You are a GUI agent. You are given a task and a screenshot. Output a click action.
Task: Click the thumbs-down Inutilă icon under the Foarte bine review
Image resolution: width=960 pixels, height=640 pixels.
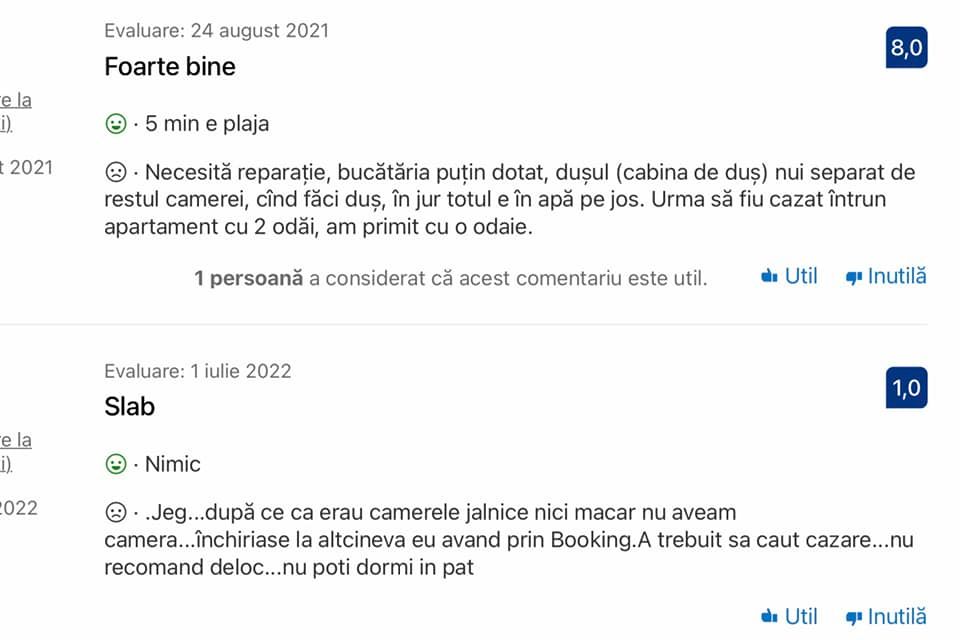[853, 277]
